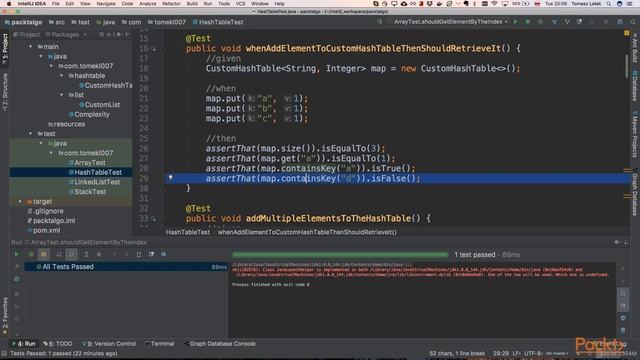Open the Navigate menu
640x360 pixels.
point(106,4)
